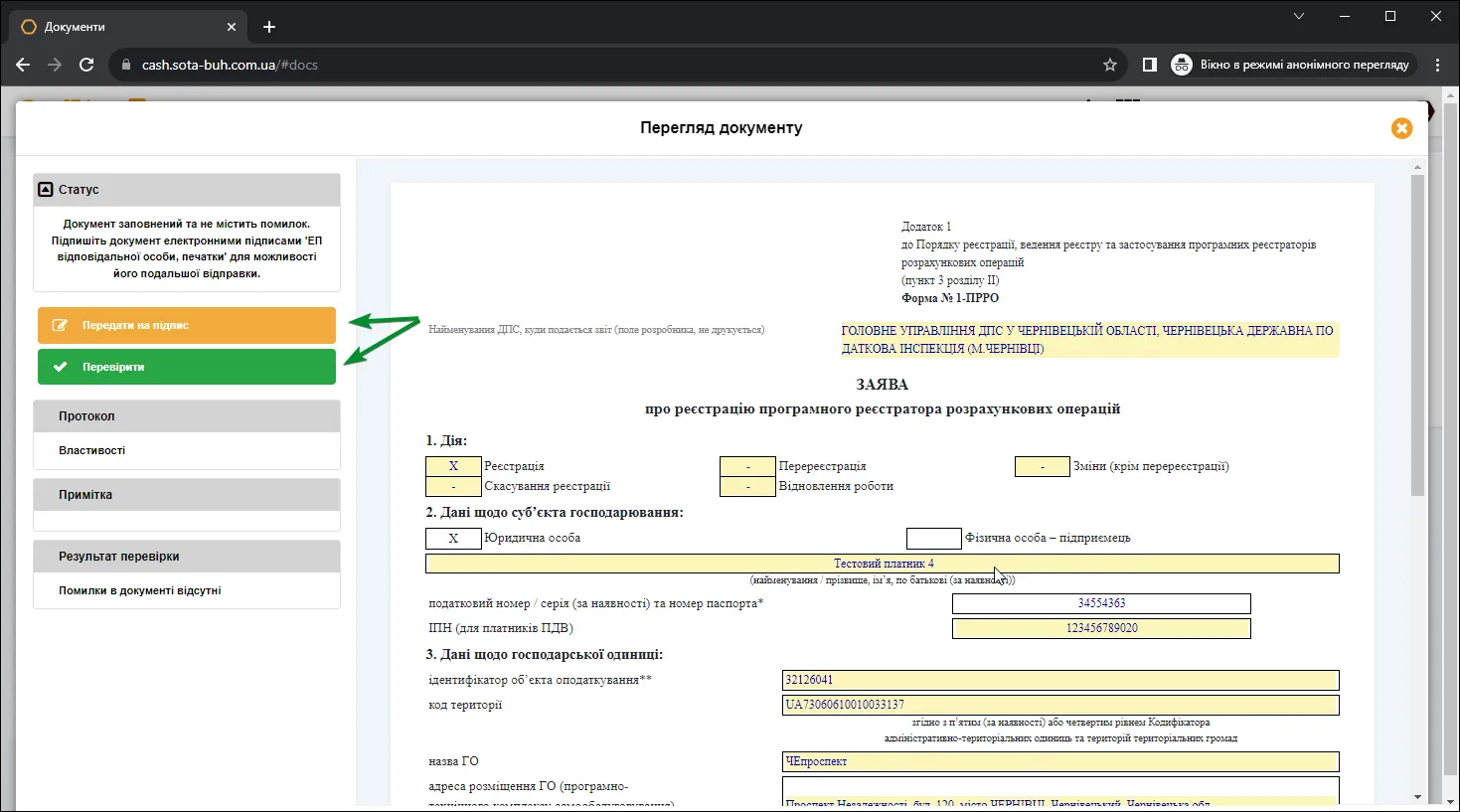The image size is (1460, 812).
Task: Close the Документи browser tab
Action: [232, 27]
